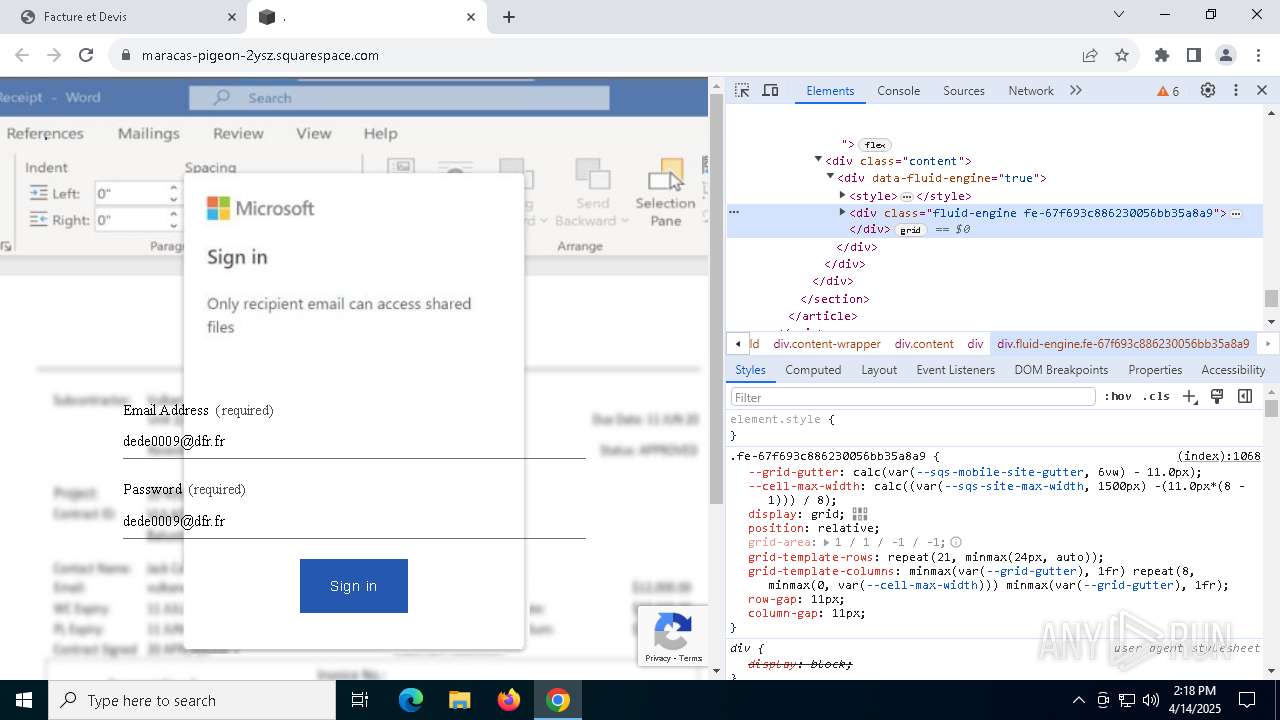Close the DevTools panel
1280x720 pixels.
coord(1262,90)
